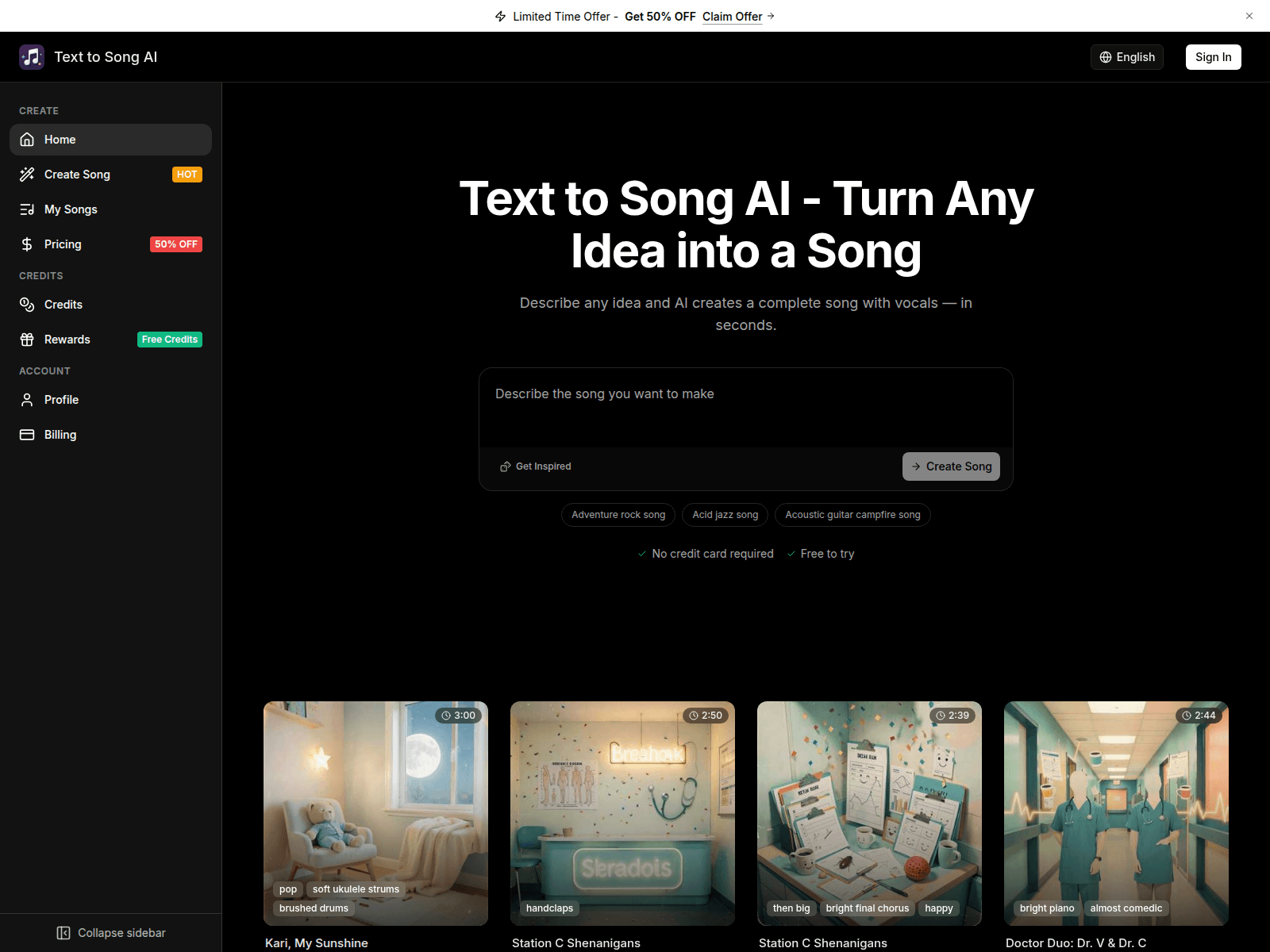Click the Home house icon in sidebar

tap(27, 140)
